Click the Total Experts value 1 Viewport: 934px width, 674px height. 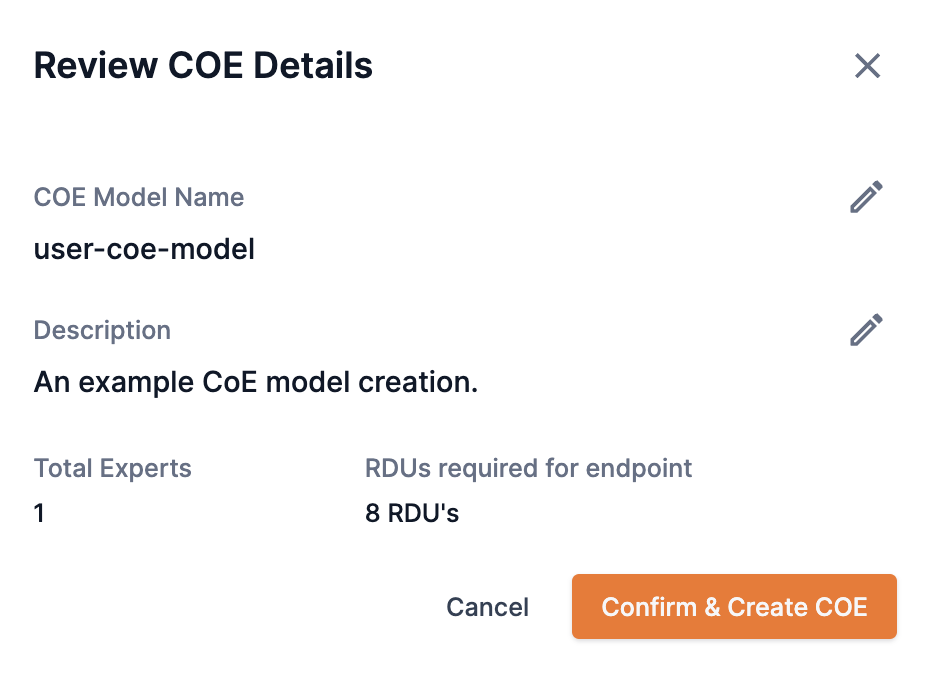[x=39, y=514]
